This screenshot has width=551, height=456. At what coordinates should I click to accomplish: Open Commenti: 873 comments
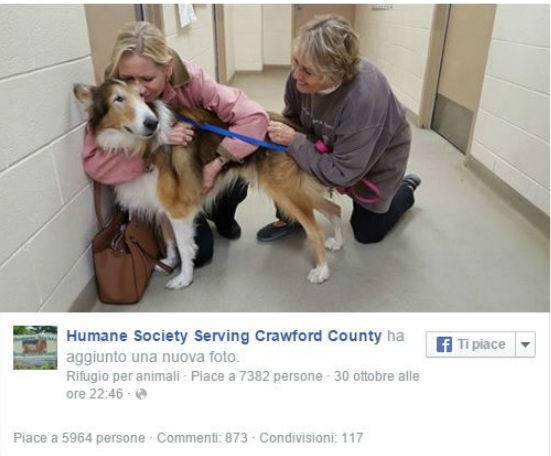[x=202, y=438]
